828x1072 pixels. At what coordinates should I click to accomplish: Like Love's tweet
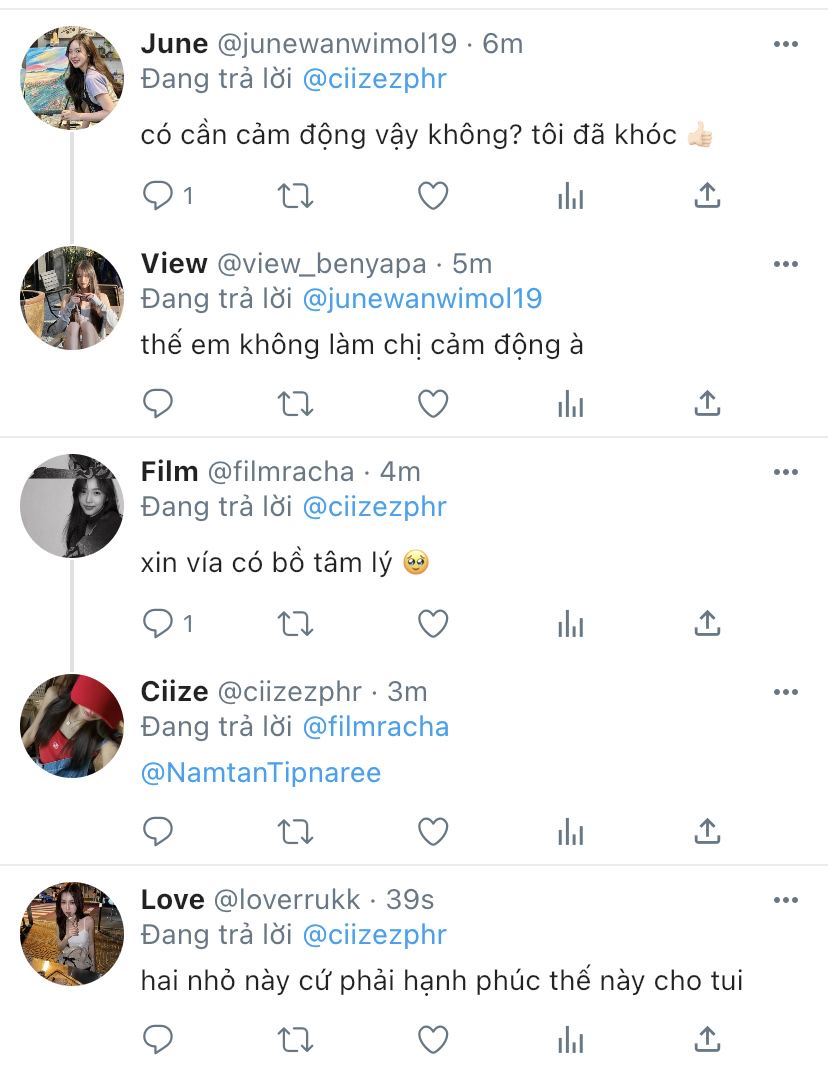432,1040
